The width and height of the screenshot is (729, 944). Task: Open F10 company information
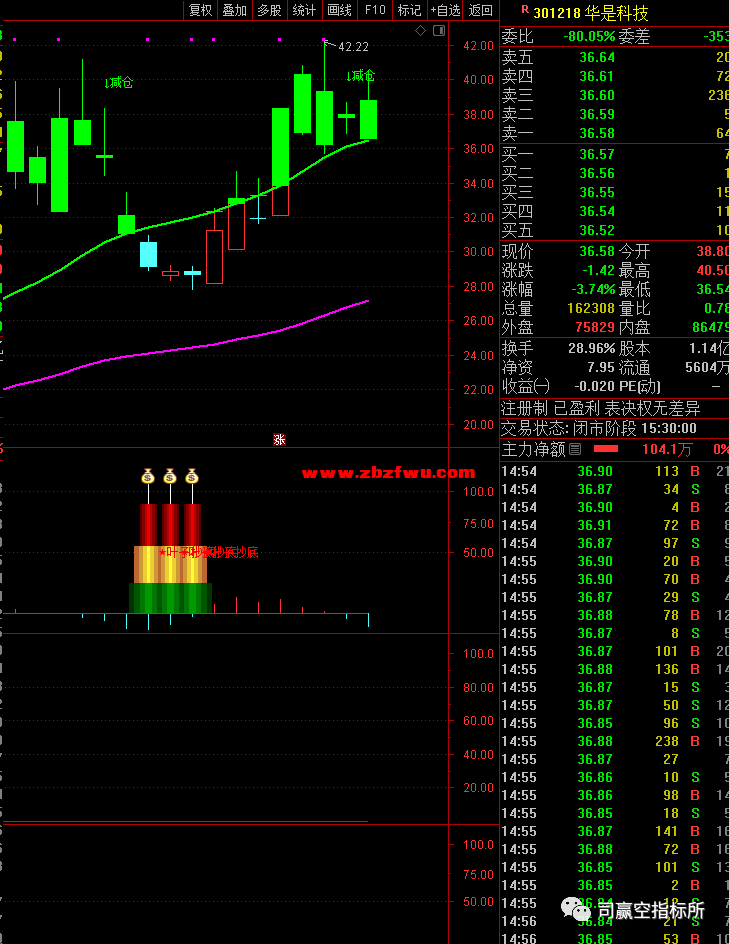pos(375,10)
